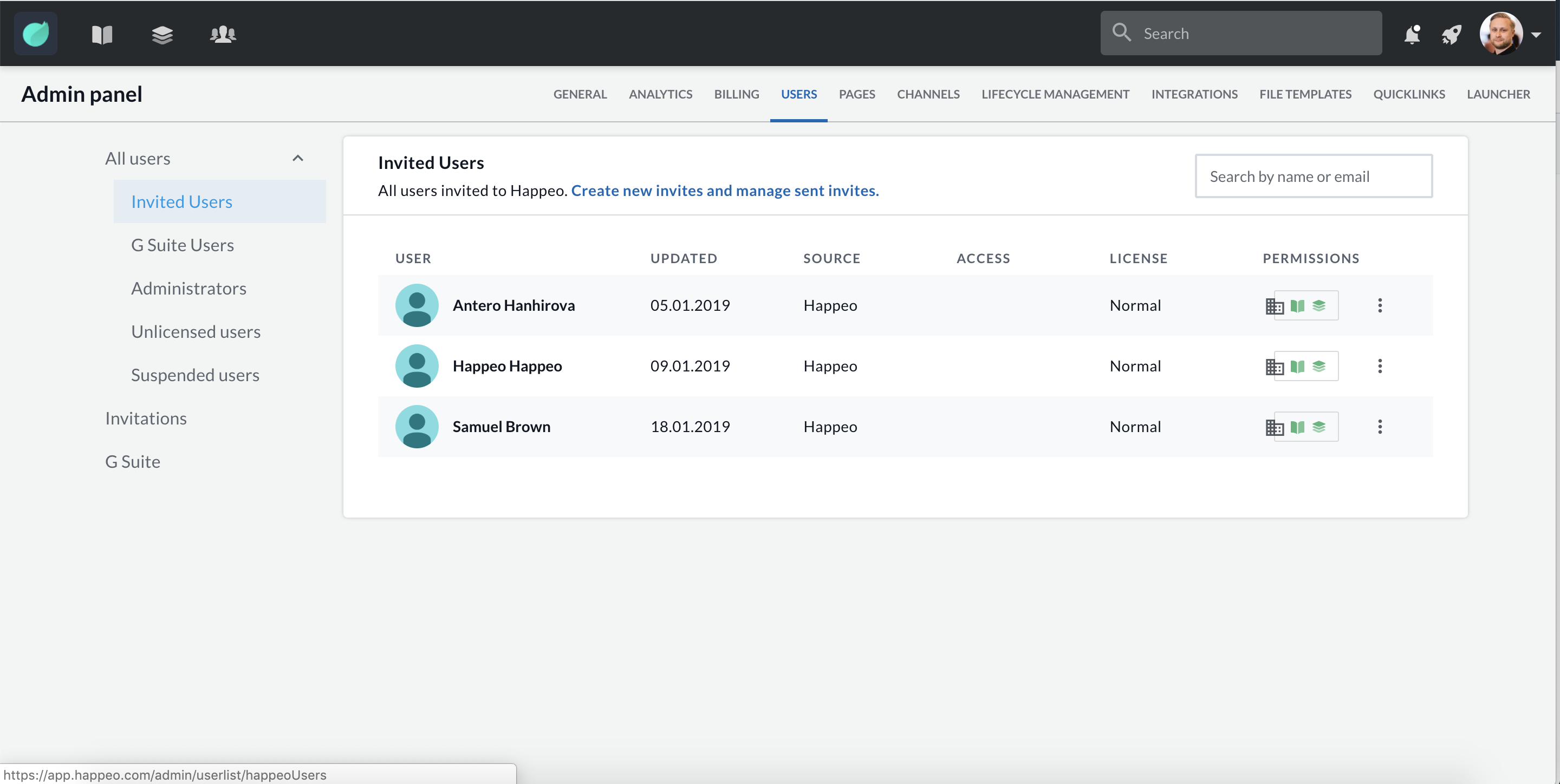Toggle Samuel Brown's pages permission icon
The width and height of the screenshot is (1560, 784).
(x=1297, y=427)
